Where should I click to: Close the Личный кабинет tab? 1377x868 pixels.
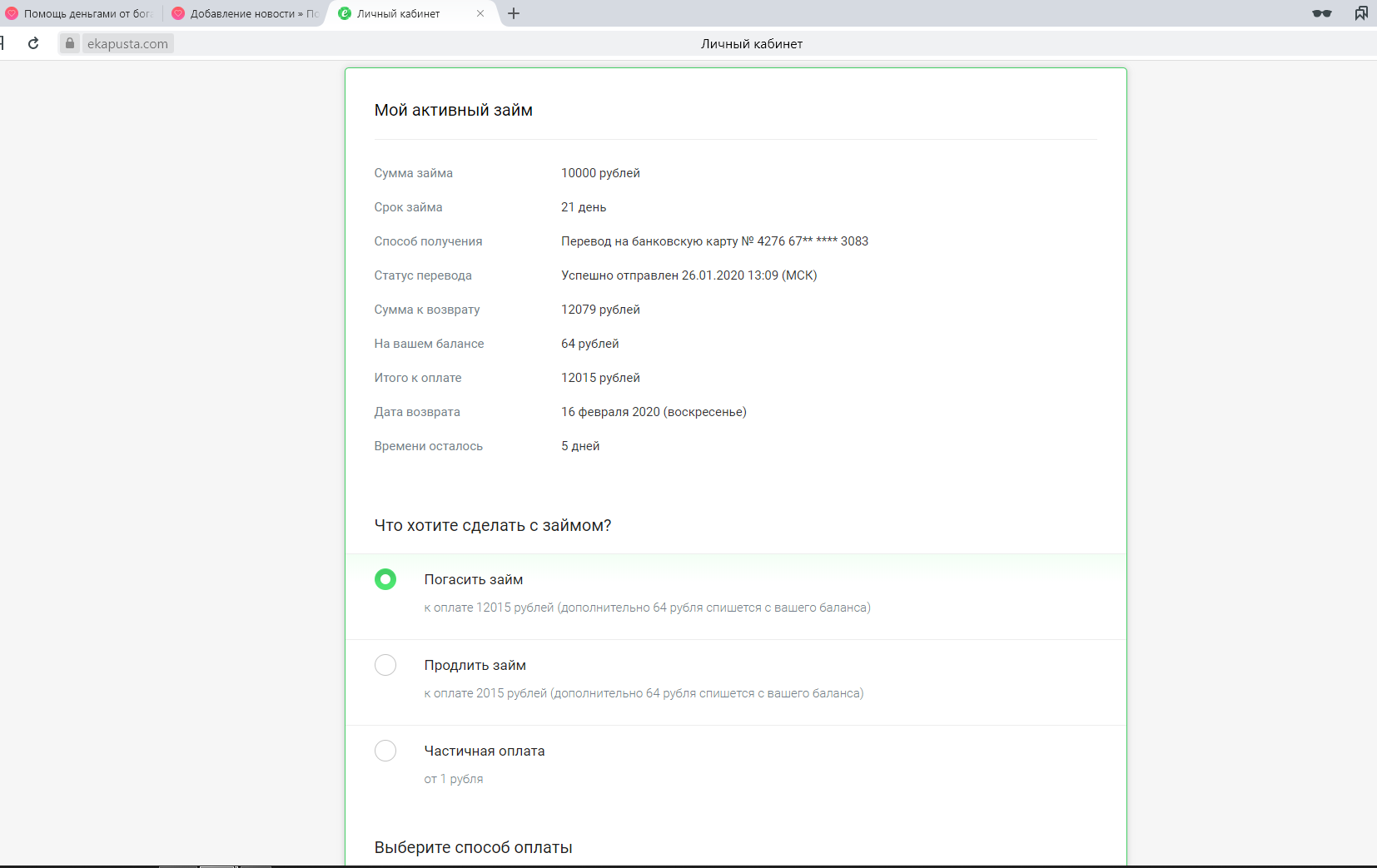coord(480,13)
